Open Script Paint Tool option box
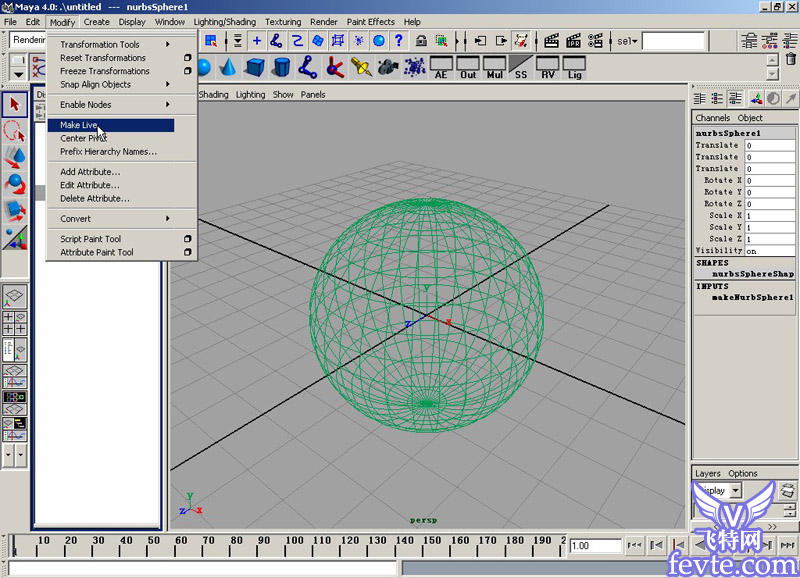800x578 pixels. point(187,239)
